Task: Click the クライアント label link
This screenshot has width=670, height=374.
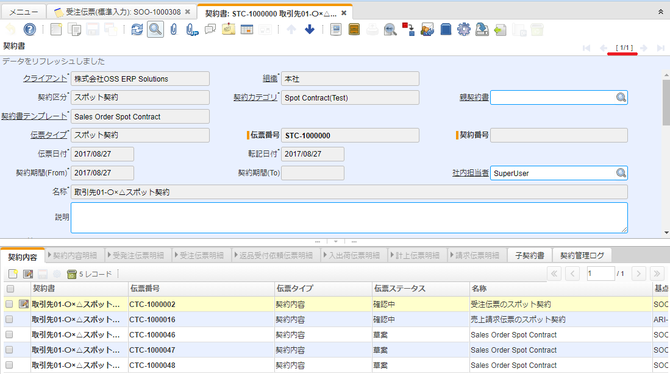Action: click(45, 79)
